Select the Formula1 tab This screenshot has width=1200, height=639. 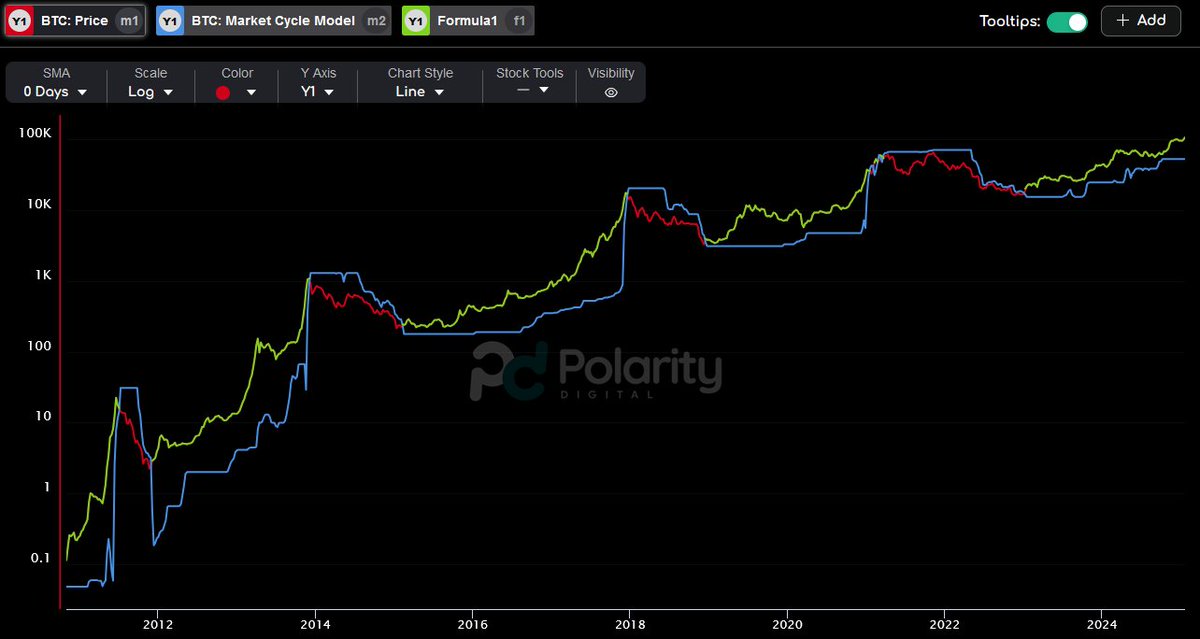pos(468,21)
